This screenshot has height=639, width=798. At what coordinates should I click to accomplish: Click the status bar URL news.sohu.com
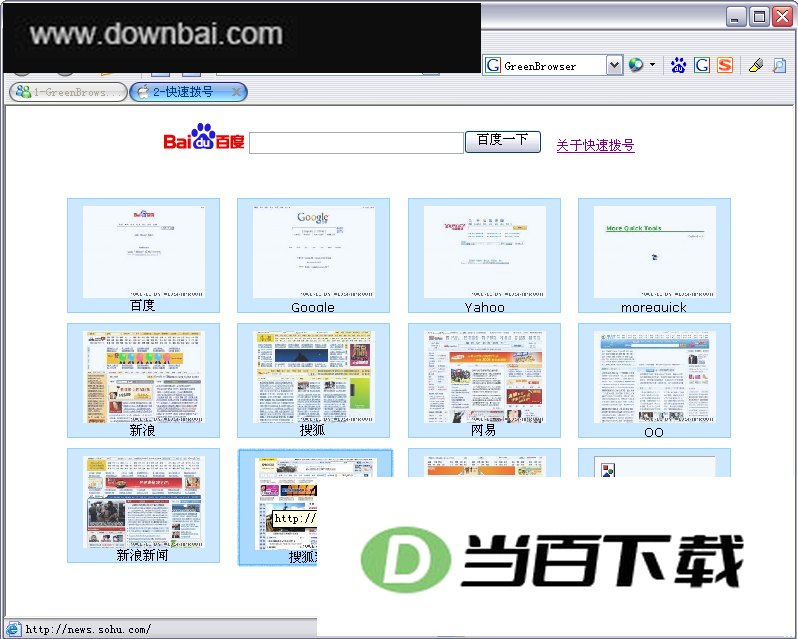click(88, 630)
